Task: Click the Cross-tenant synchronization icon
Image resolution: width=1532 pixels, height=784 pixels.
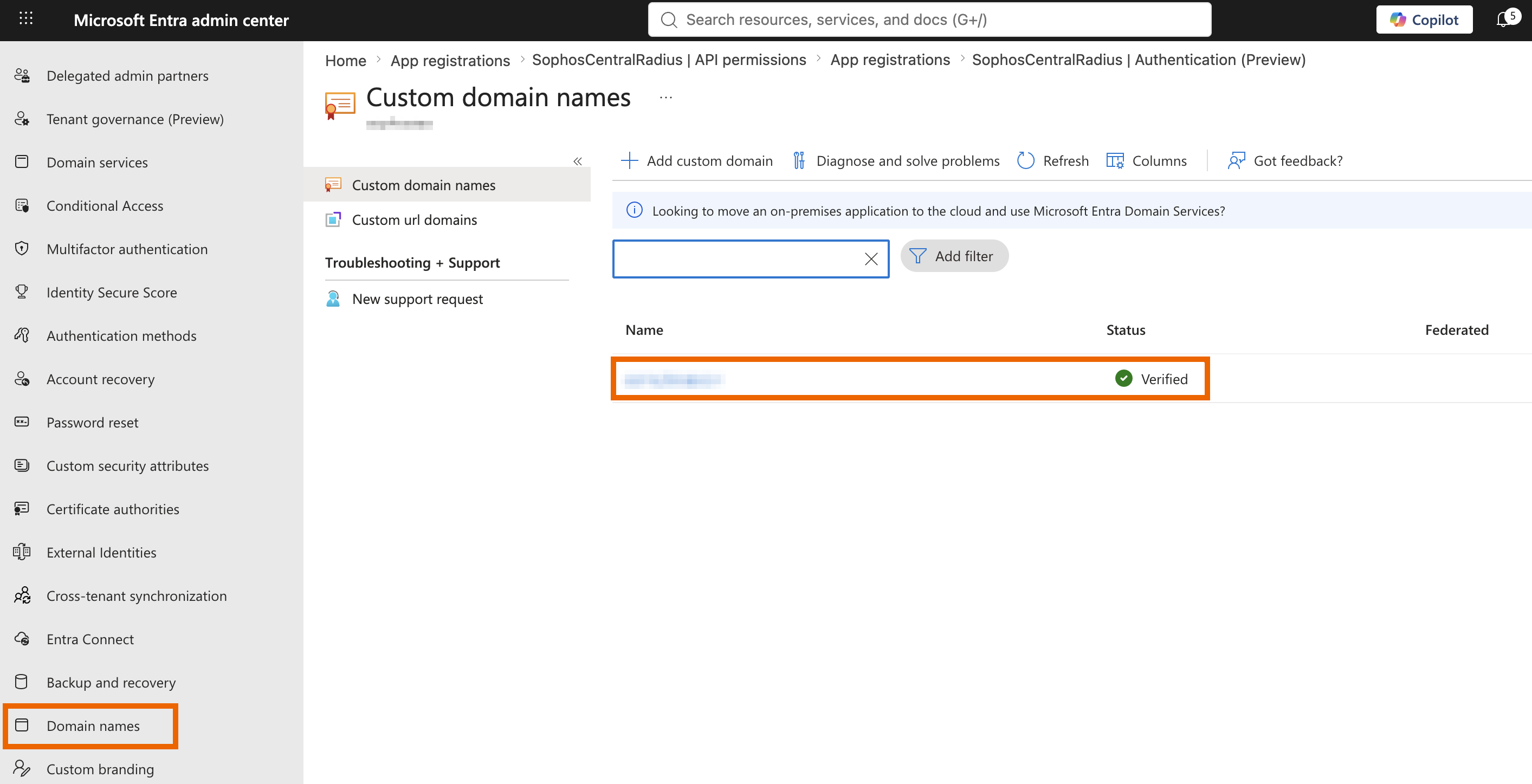Action: [22, 595]
